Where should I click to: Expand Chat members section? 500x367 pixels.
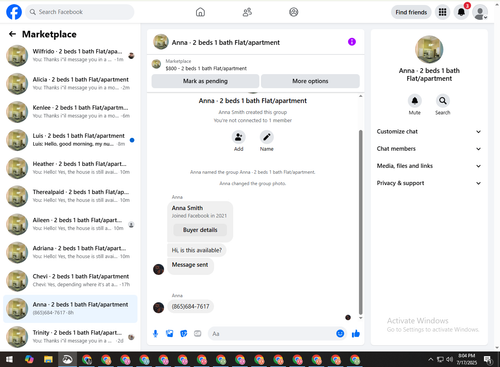(429, 149)
